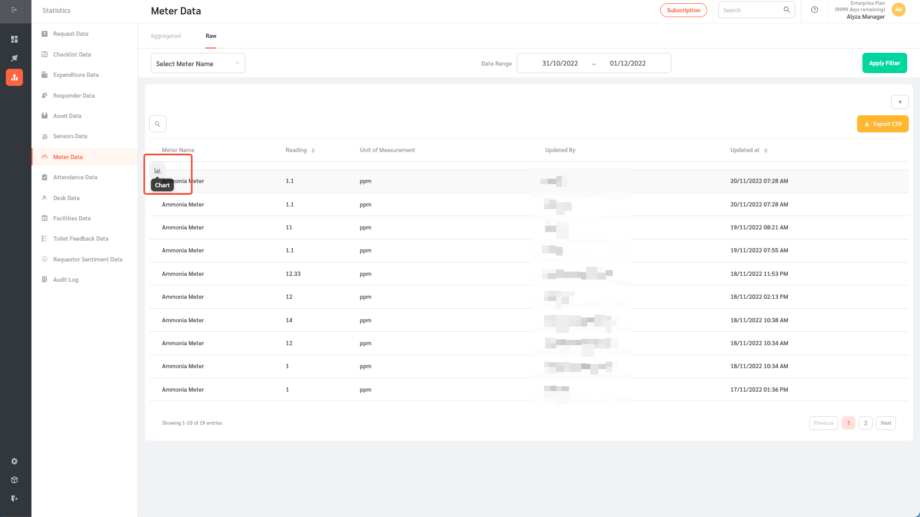Click the end date 01/12/2022
The image size is (920, 517).
[x=627, y=63]
